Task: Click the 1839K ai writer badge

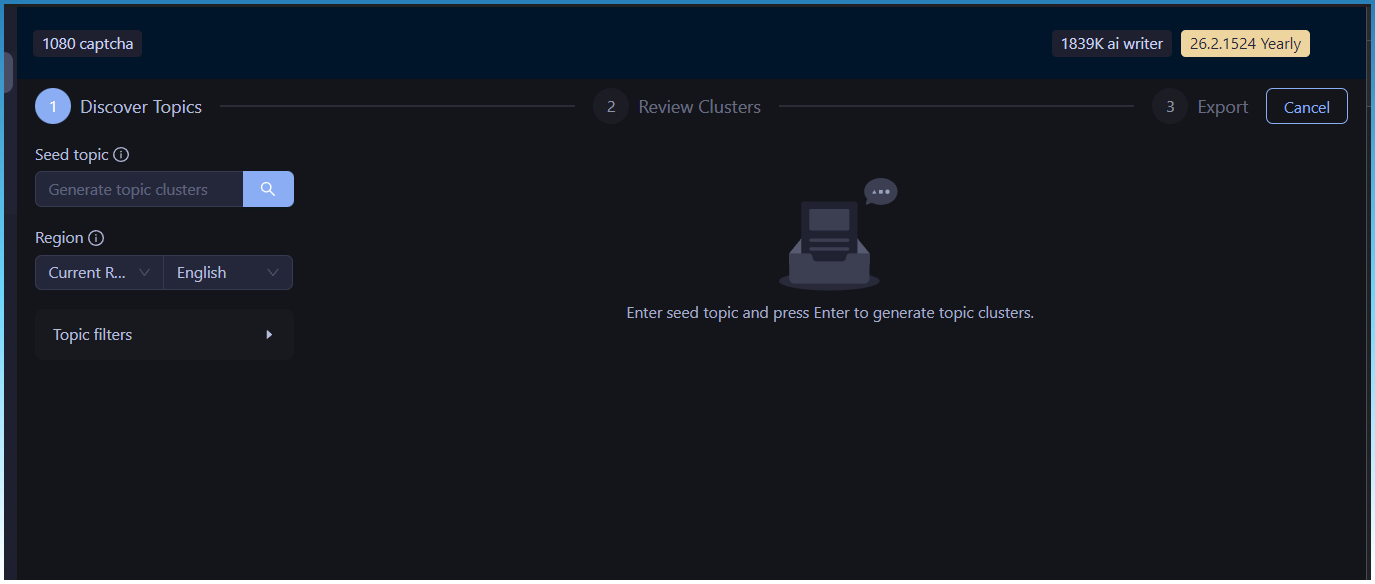Action: (1111, 44)
